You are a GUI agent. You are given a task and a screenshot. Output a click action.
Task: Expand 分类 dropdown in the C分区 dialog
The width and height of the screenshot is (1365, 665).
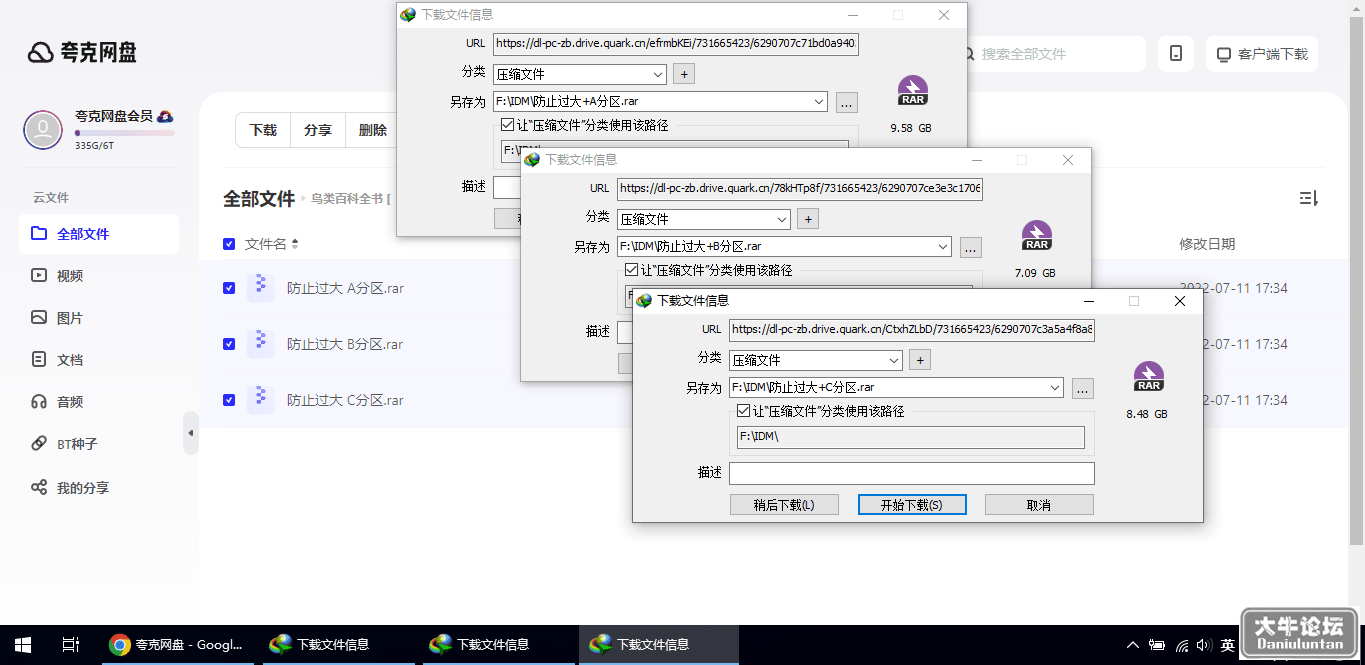point(894,360)
